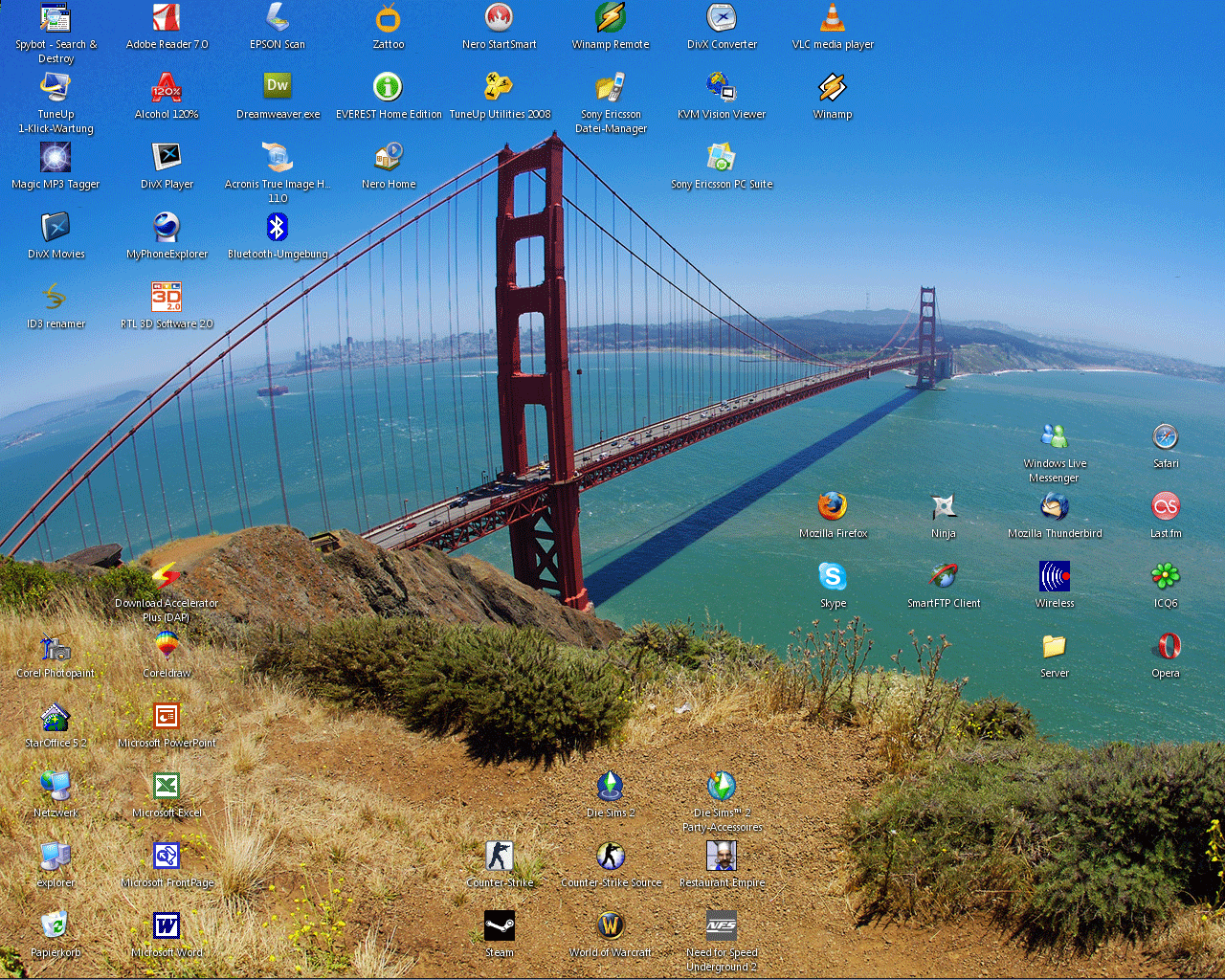Select the Mozilla Thunderbird icon
Image resolution: width=1225 pixels, height=980 pixels.
point(1055,506)
